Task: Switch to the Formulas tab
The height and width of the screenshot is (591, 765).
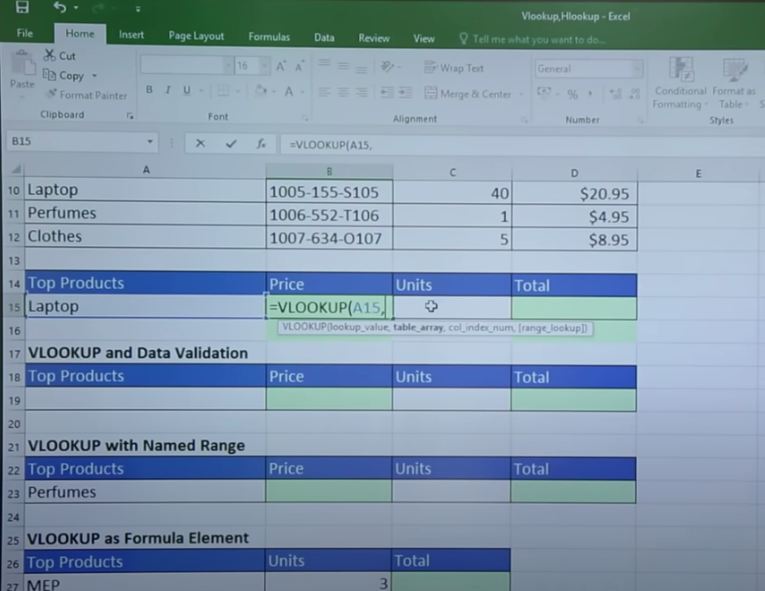Action: (x=269, y=37)
